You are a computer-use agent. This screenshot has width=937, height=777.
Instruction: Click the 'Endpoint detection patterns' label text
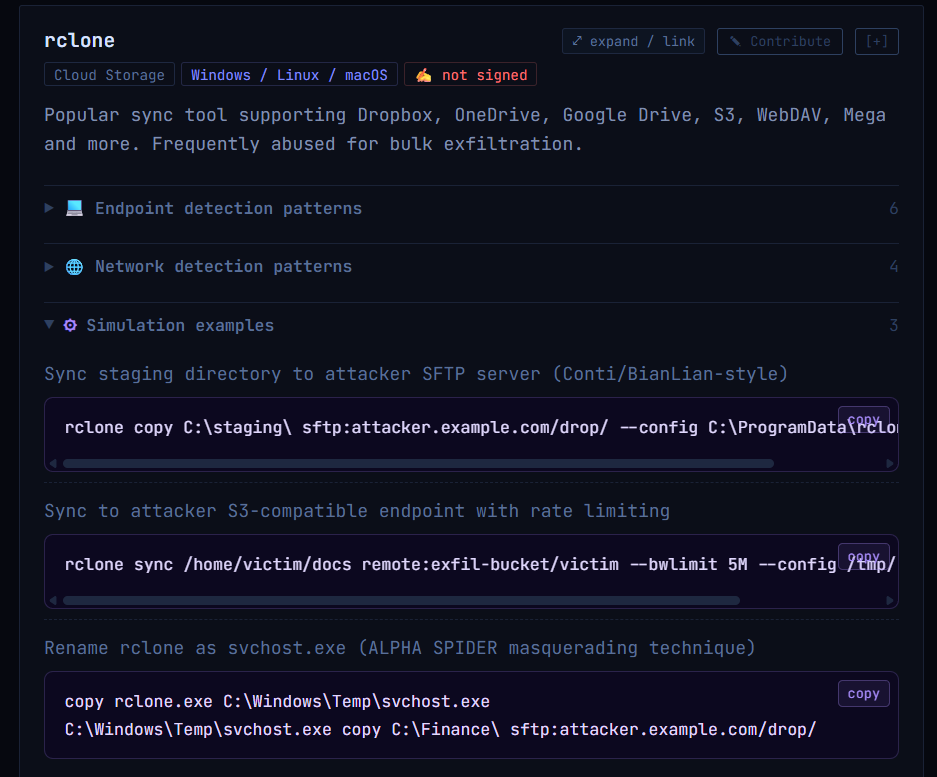click(228, 208)
